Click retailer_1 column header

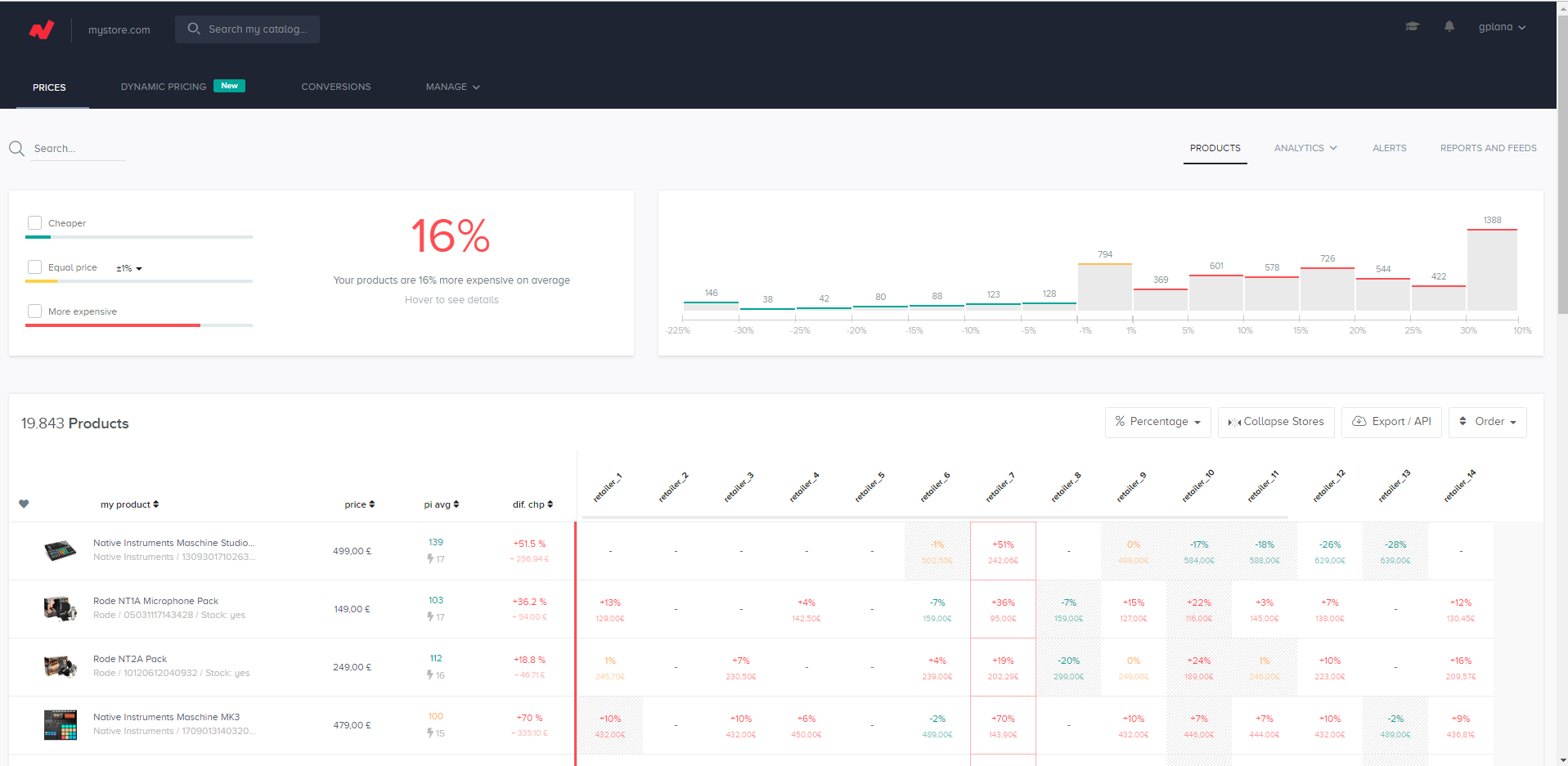pyautogui.click(x=608, y=487)
